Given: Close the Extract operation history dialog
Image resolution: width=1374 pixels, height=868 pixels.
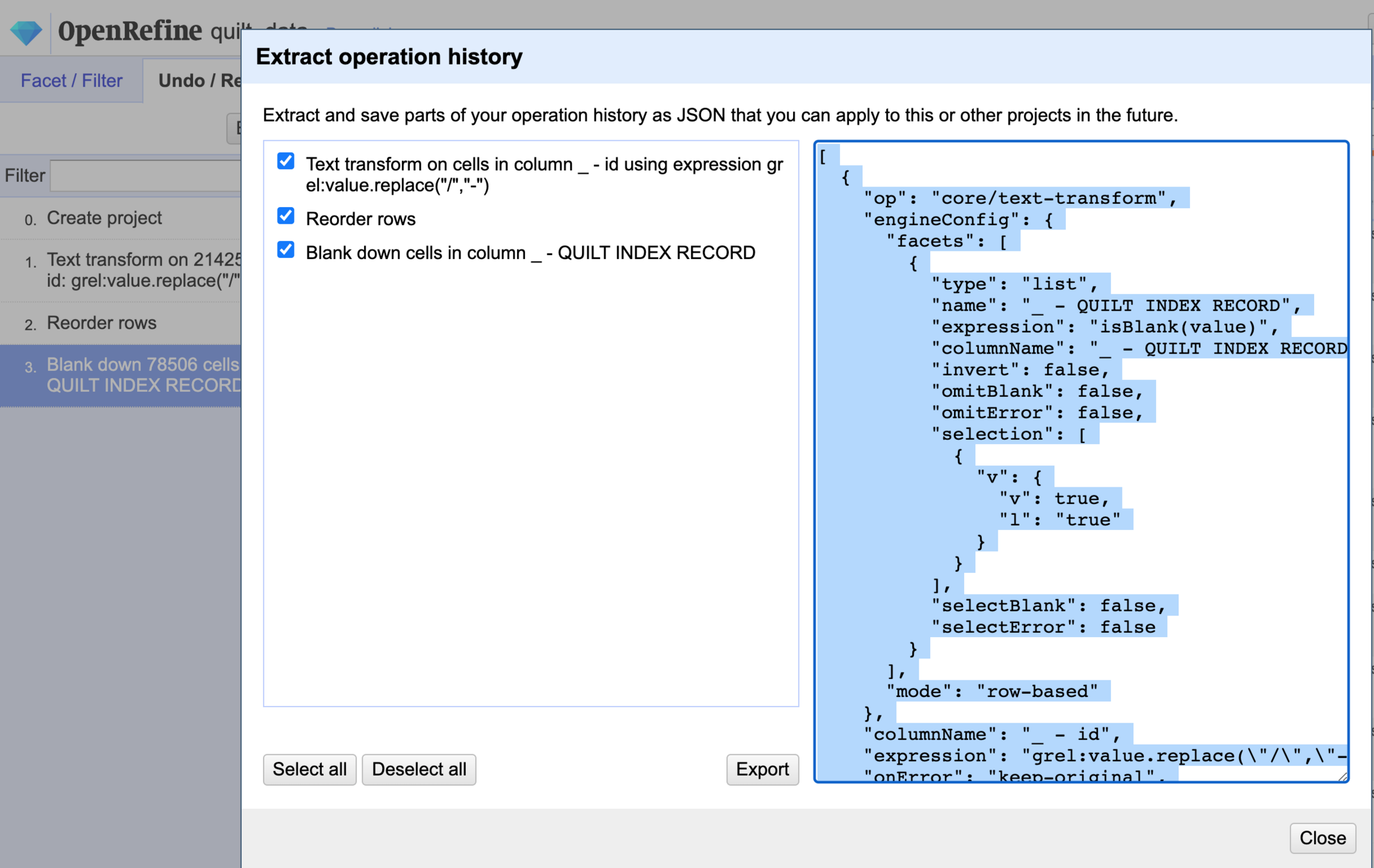Looking at the screenshot, I should coord(1322,838).
